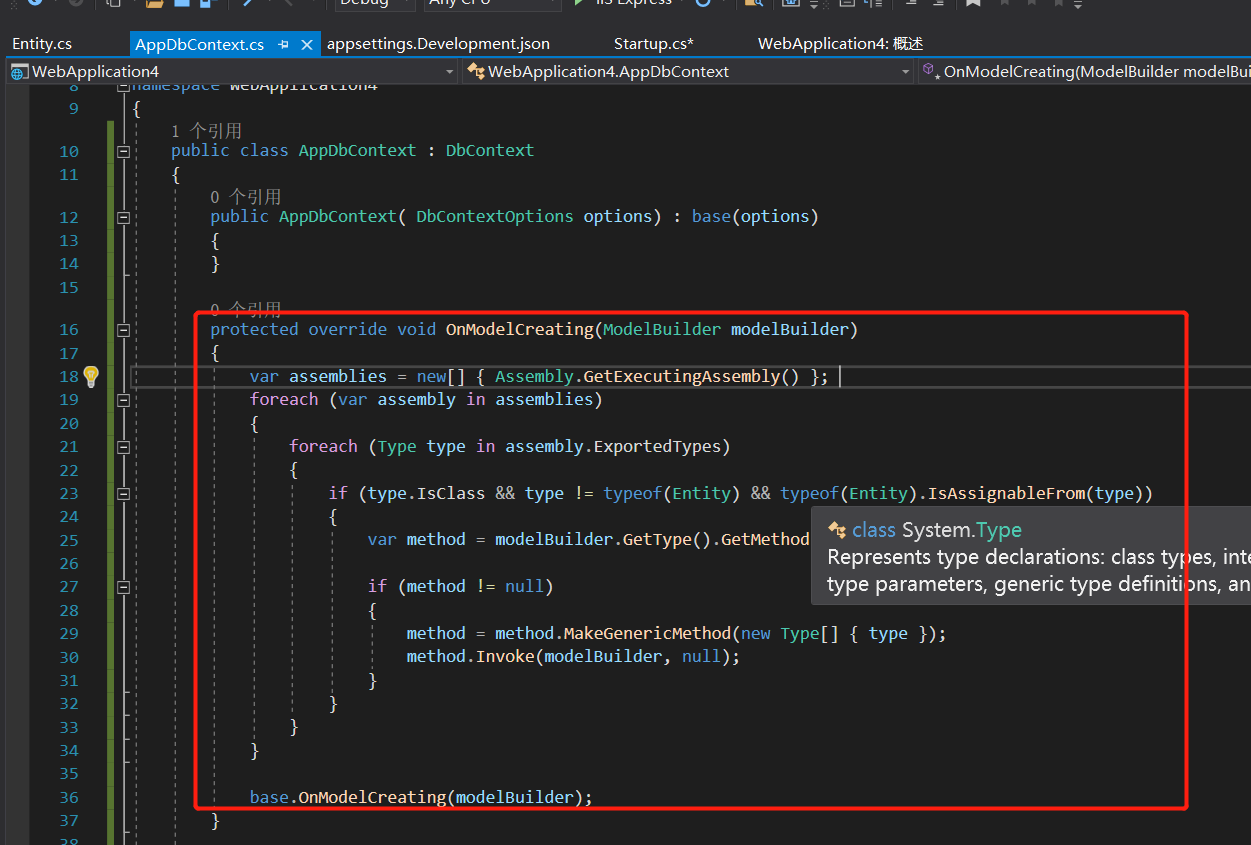Click 'ModelBuilder' parameter type on line 16
The image size is (1251, 845).
point(662,329)
